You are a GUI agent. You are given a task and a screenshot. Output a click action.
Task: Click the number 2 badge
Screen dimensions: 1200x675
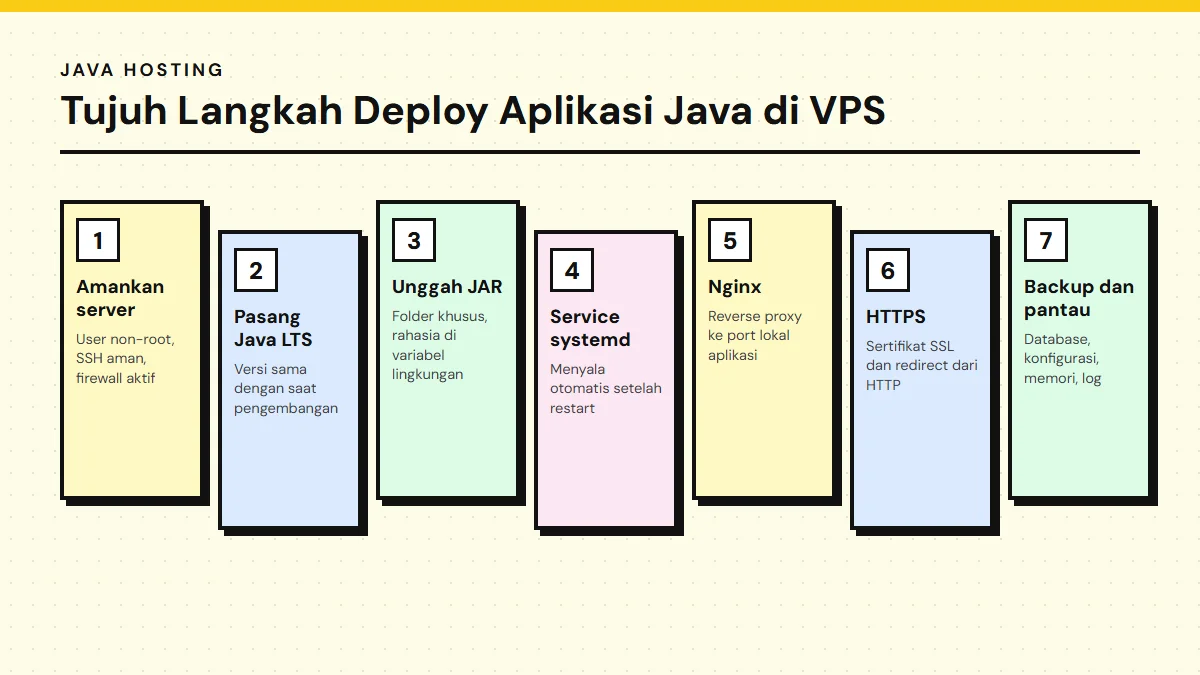tap(256, 270)
